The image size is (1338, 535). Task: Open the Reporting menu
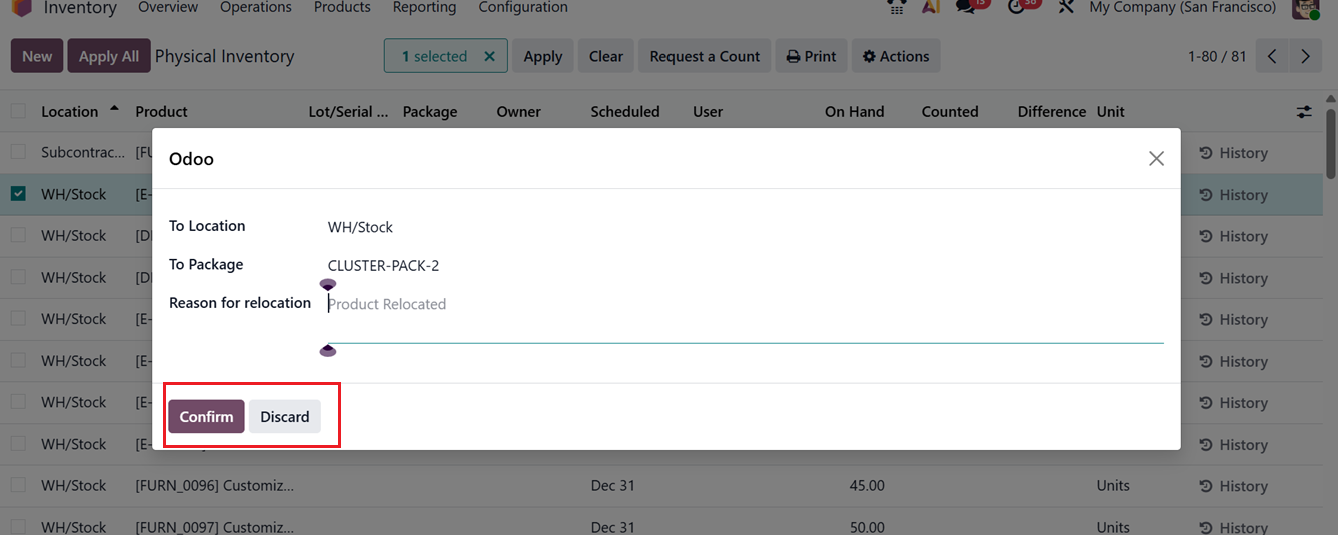click(424, 8)
